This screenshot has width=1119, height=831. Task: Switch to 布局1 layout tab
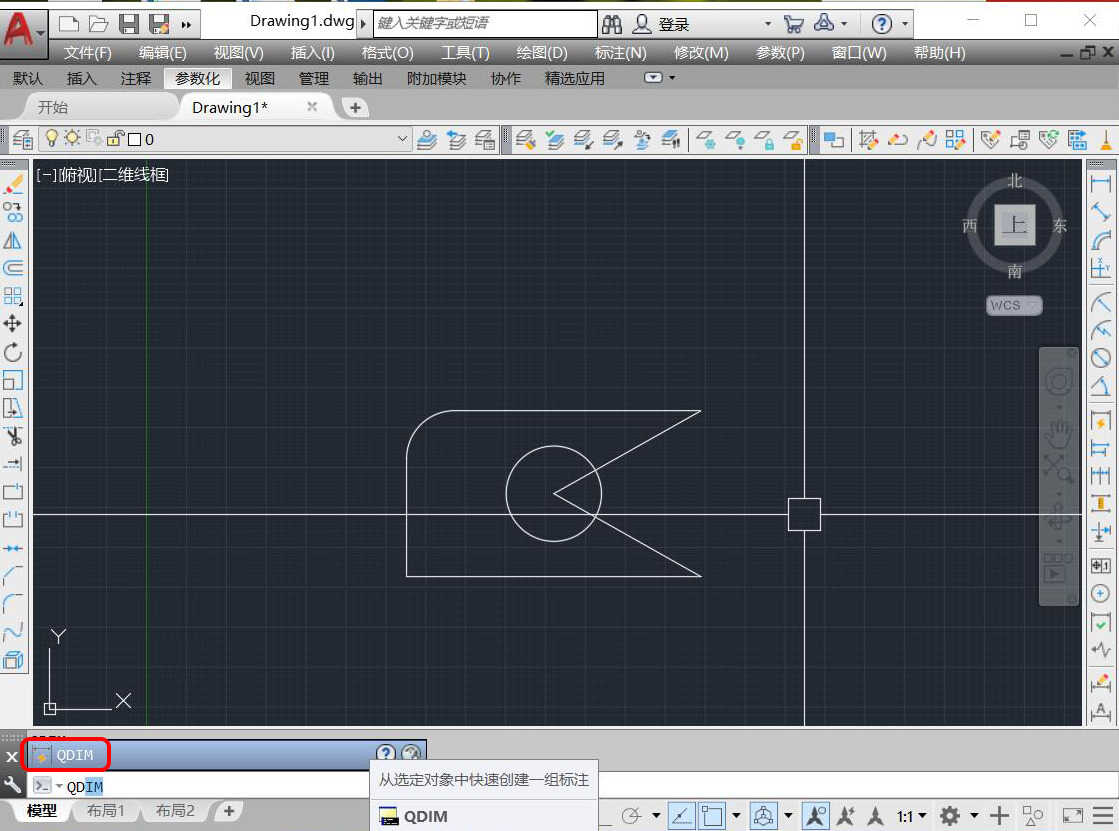click(106, 811)
